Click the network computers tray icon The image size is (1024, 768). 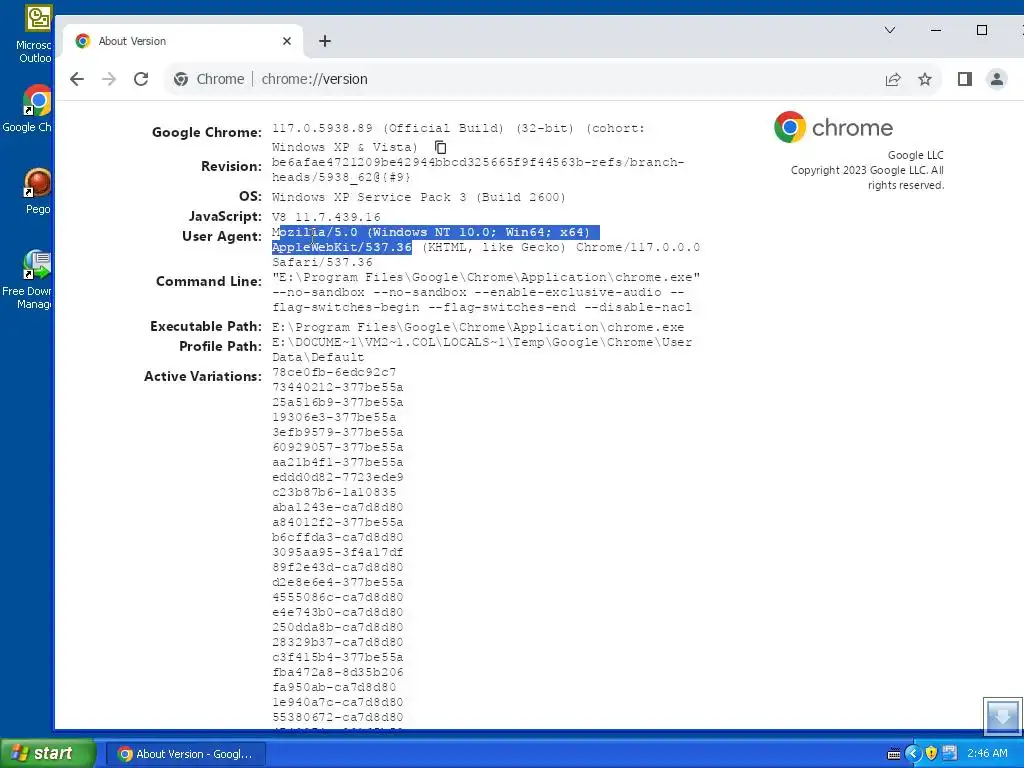(950, 754)
